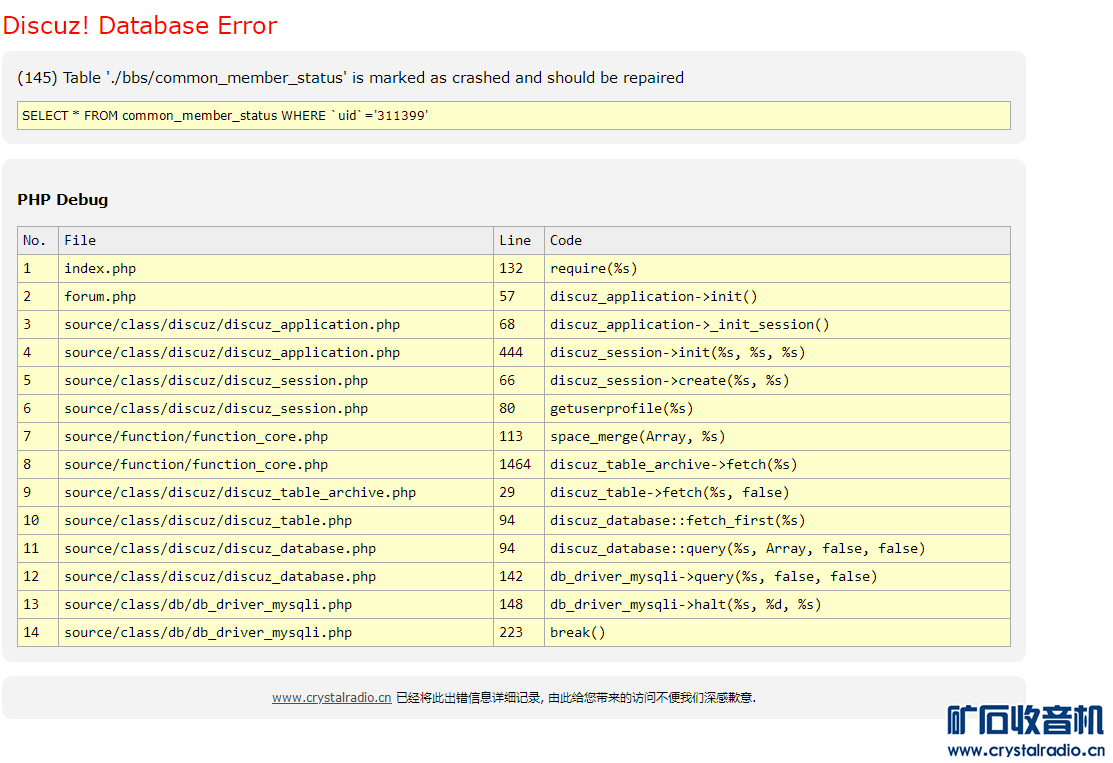This screenshot has height=763, width=1113.
Task: Click 'discuz_database::query(%s, Array, false, false)' cell
Action: tap(777, 549)
